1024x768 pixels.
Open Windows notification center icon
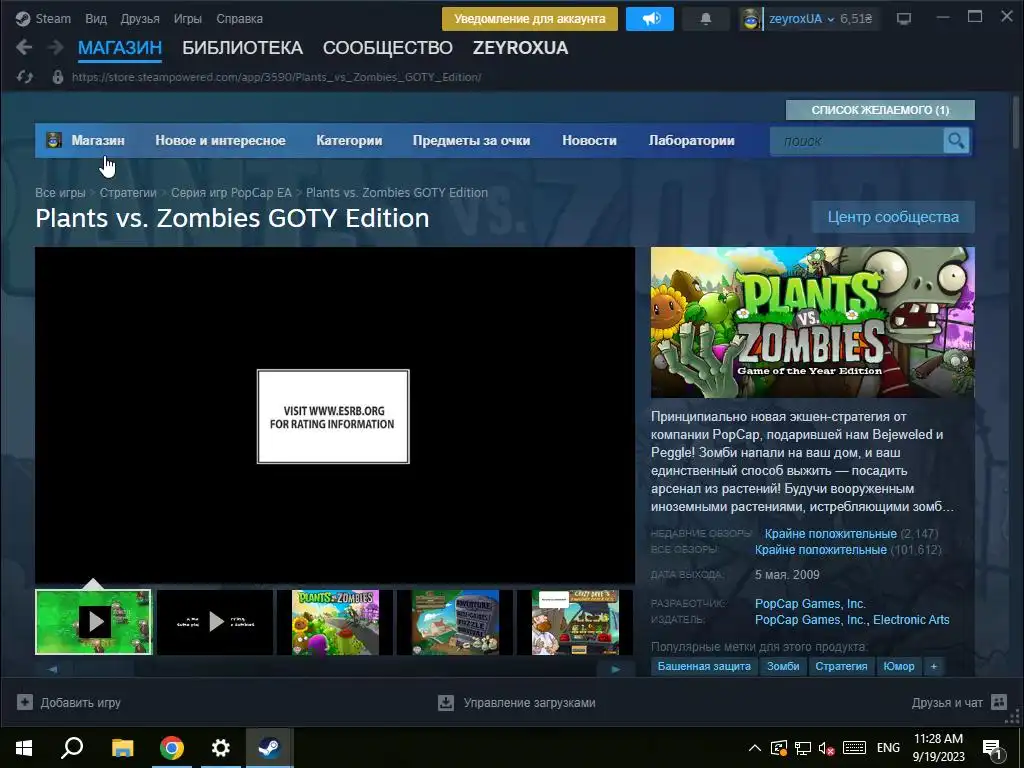pos(993,749)
